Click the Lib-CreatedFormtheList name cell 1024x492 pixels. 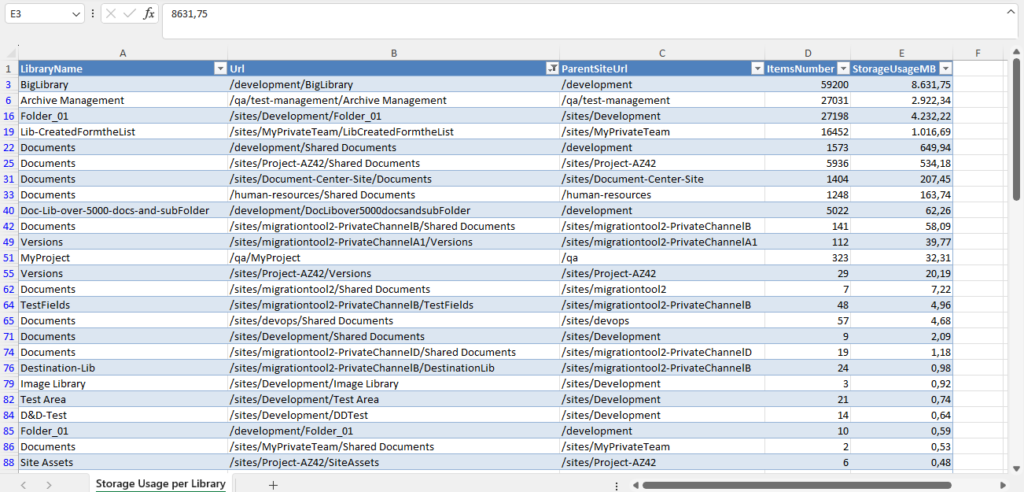[123, 131]
